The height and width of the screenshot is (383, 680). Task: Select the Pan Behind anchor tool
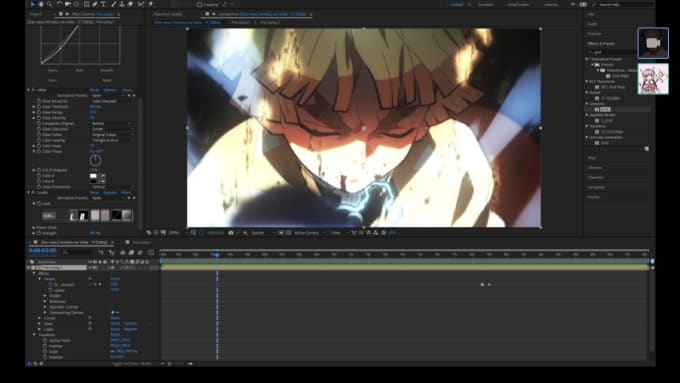click(x=76, y=4)
